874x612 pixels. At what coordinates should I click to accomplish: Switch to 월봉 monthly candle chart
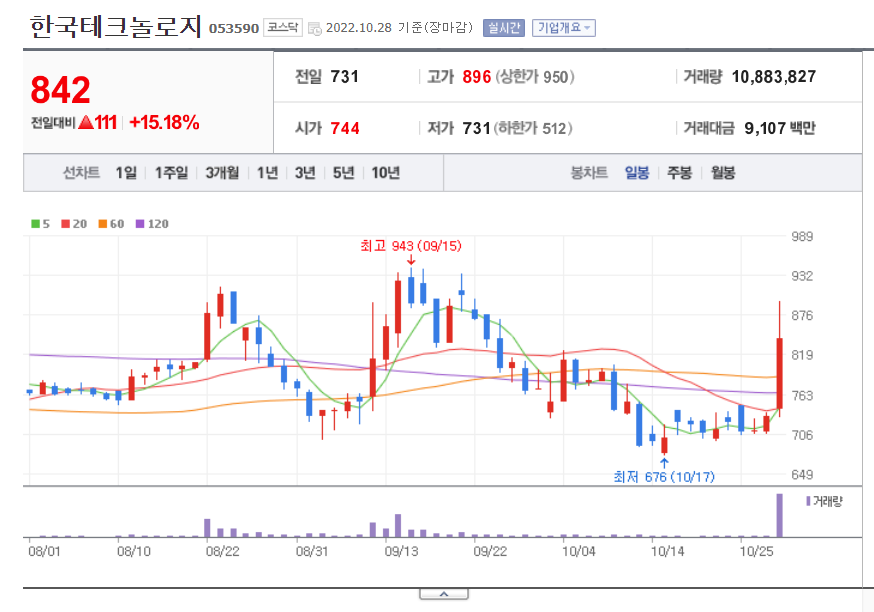pyautogui.click(x=723, y=173)
